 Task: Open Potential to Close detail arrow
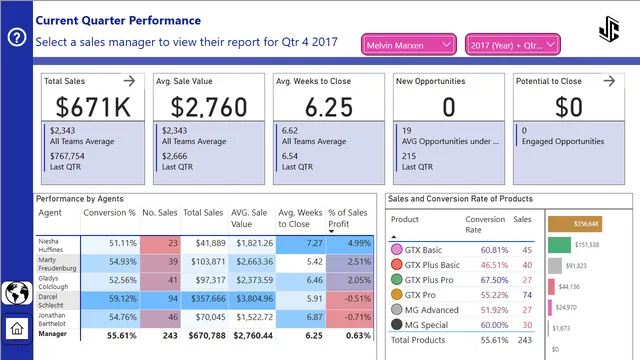(x=609, y=81)
